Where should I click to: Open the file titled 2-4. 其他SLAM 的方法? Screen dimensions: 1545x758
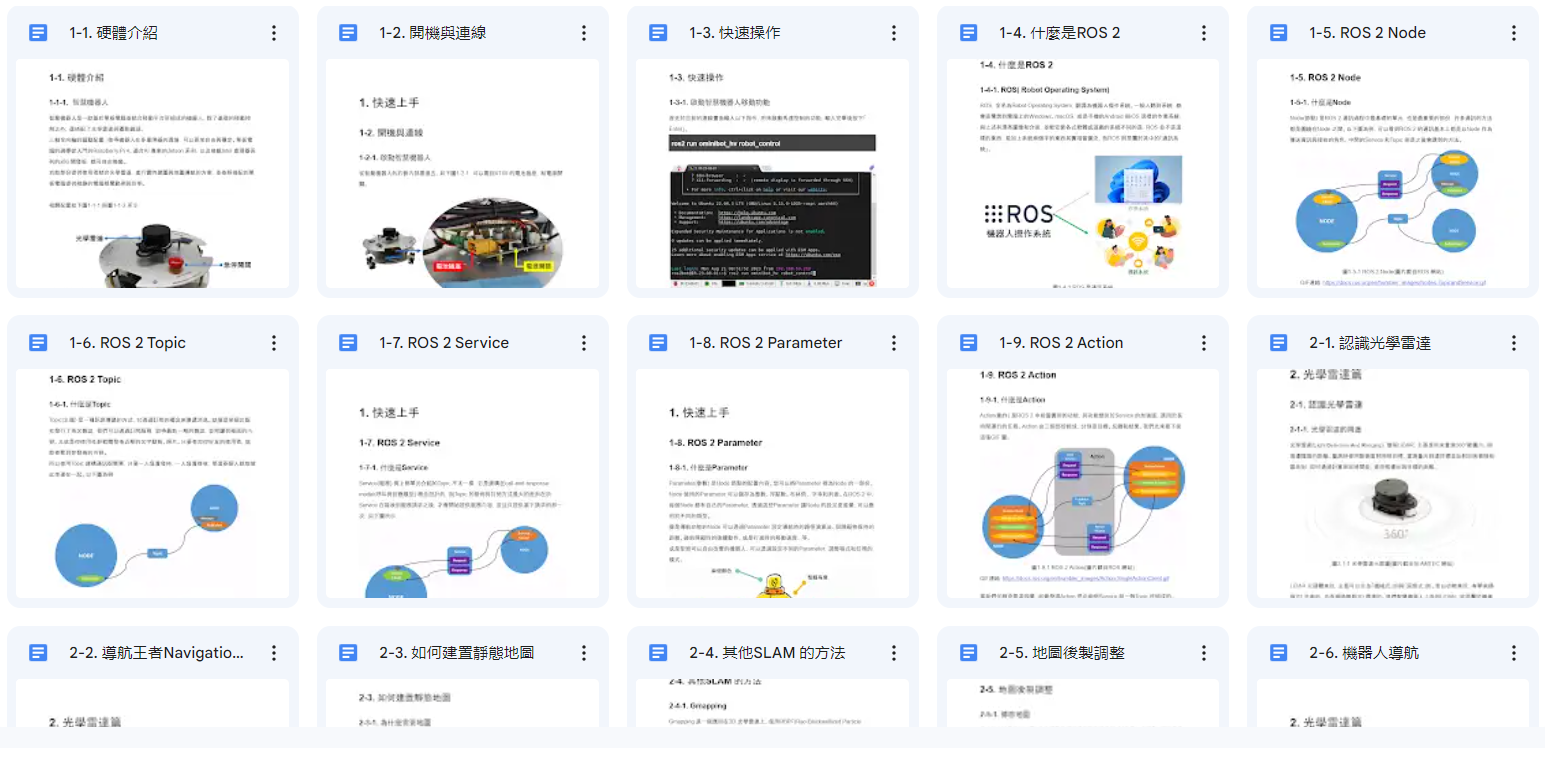767,653
